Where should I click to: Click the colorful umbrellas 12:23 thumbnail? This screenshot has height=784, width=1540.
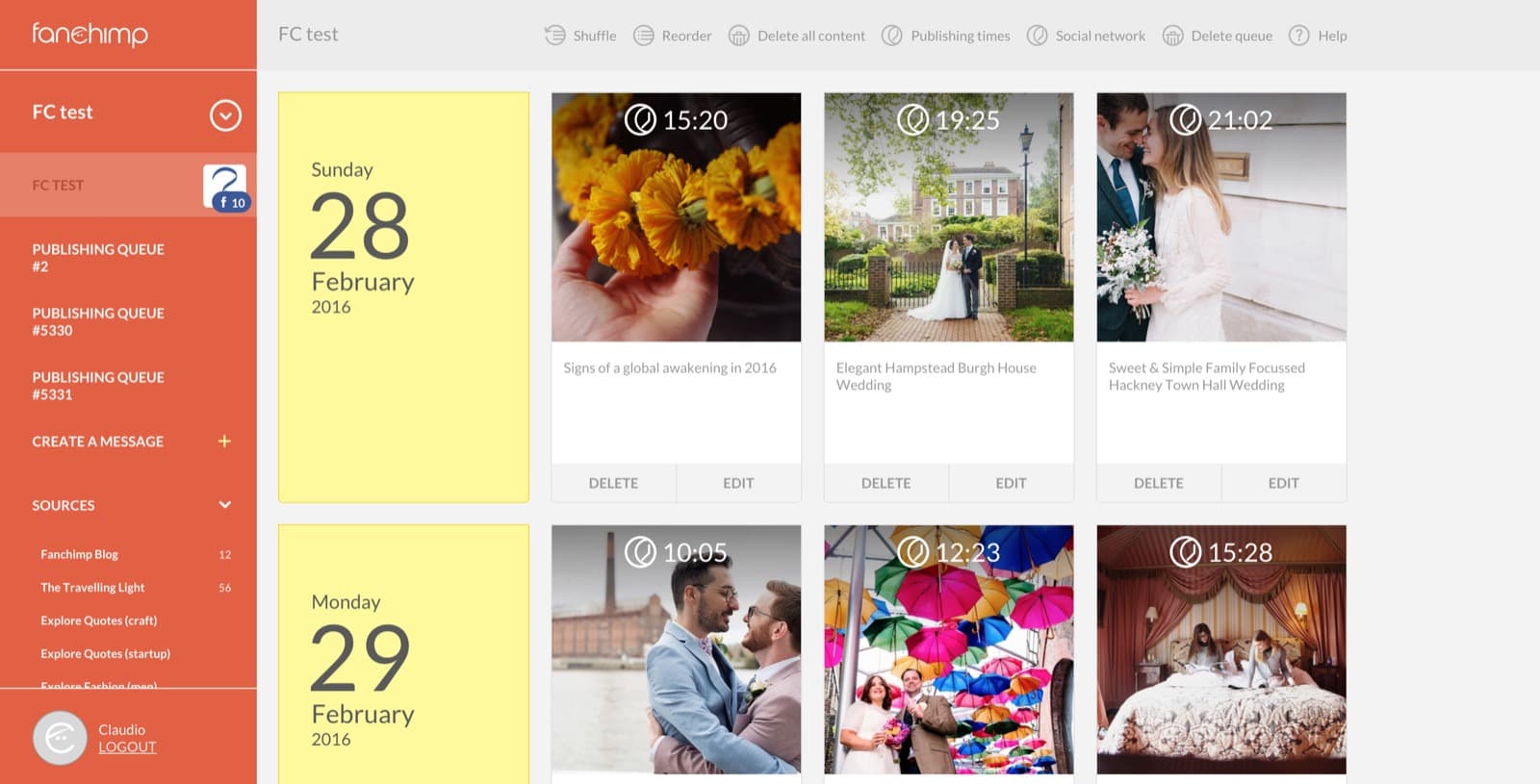[x=949, y=649]
